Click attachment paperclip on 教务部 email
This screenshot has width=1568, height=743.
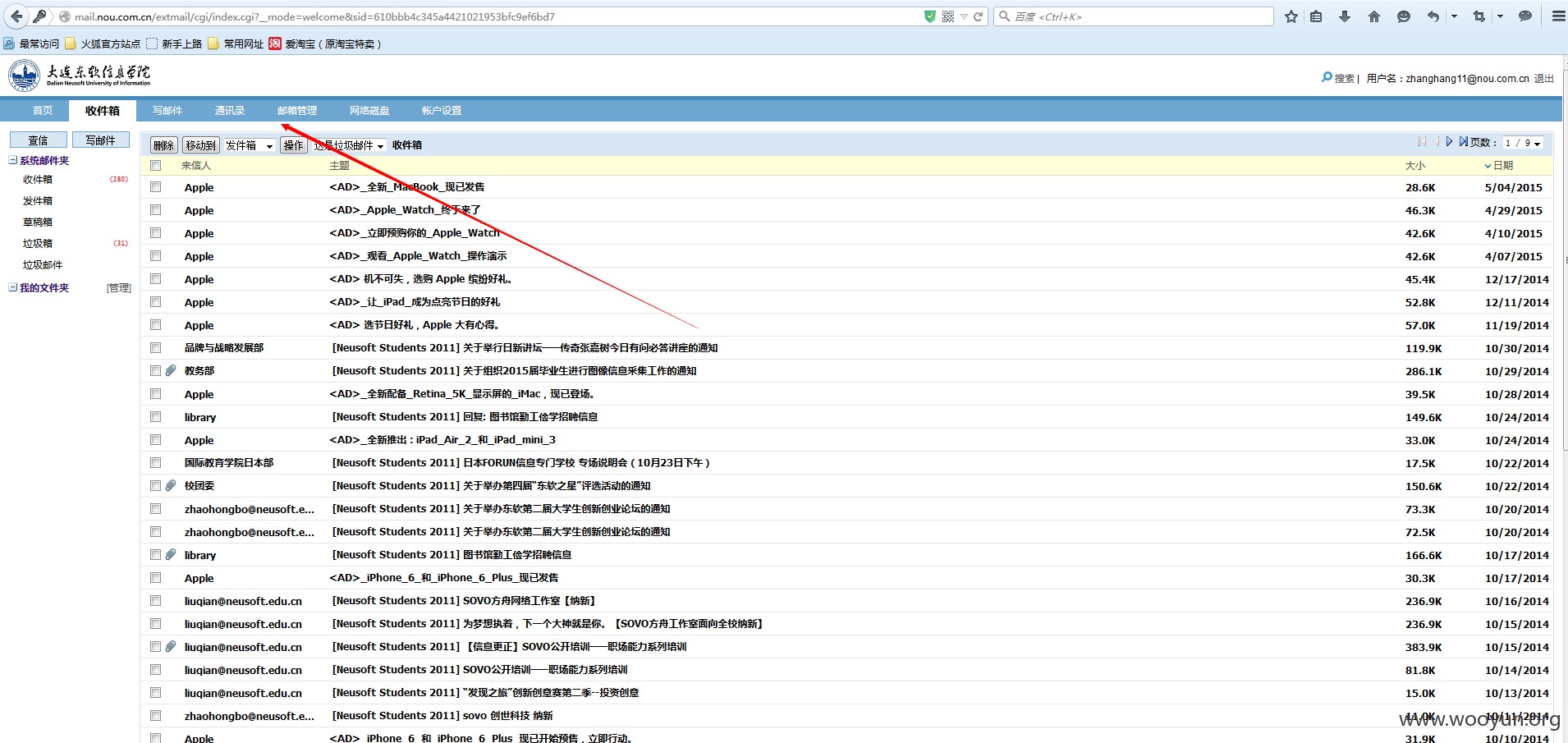click(x=171, y=370)
